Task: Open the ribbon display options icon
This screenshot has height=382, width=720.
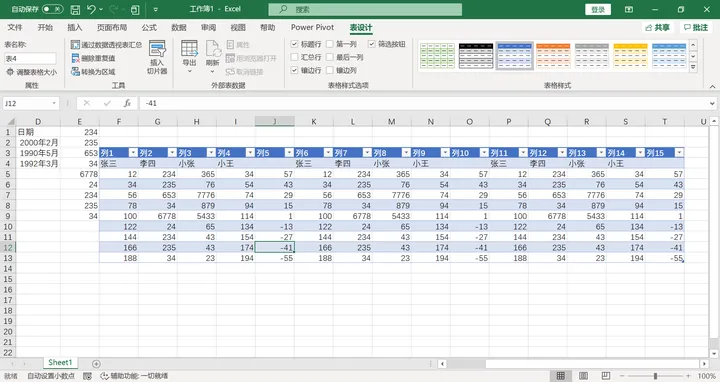Action: [x=629, y=9]
